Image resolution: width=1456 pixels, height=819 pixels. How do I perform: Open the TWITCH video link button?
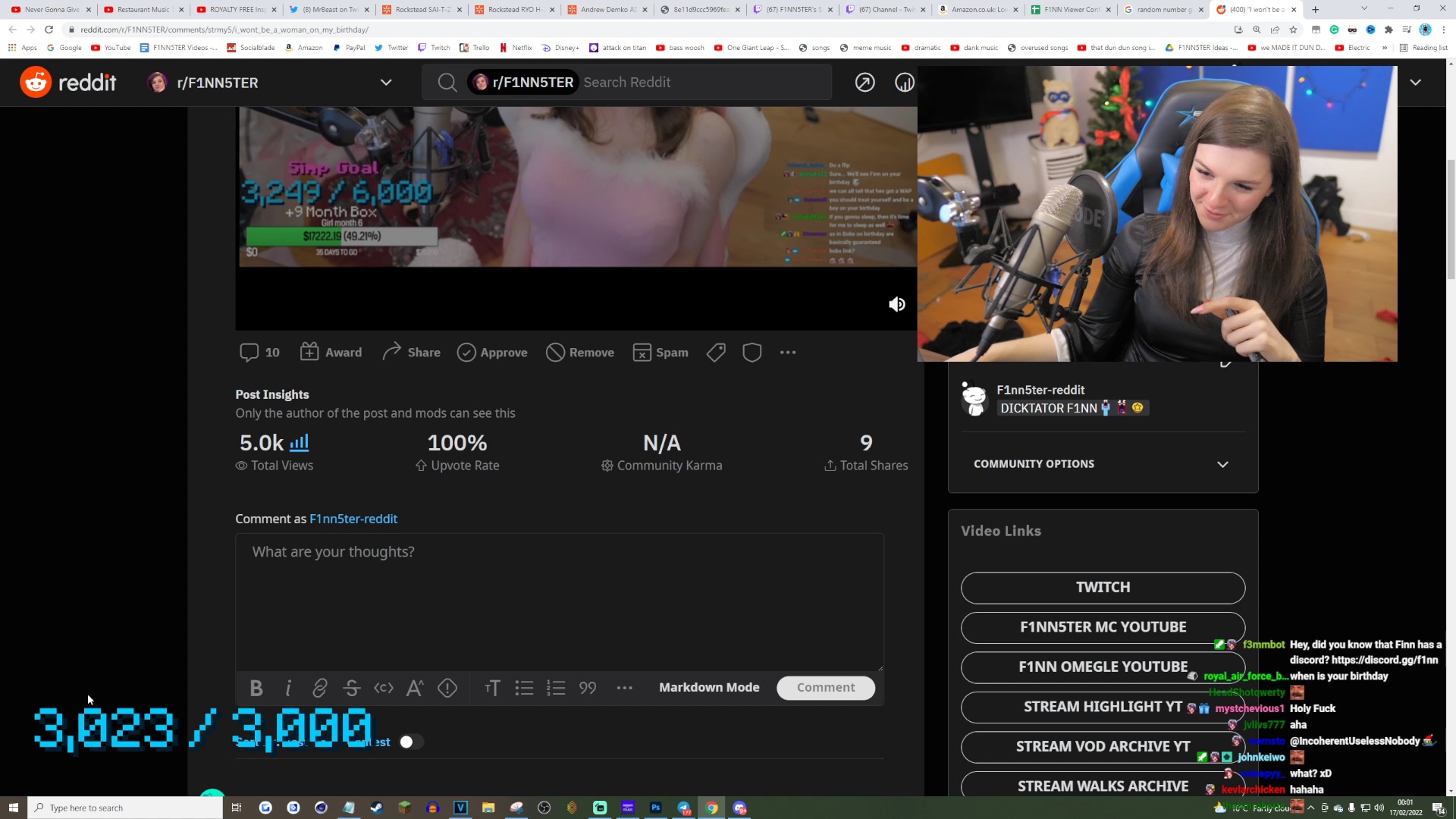pos(1103,588)
